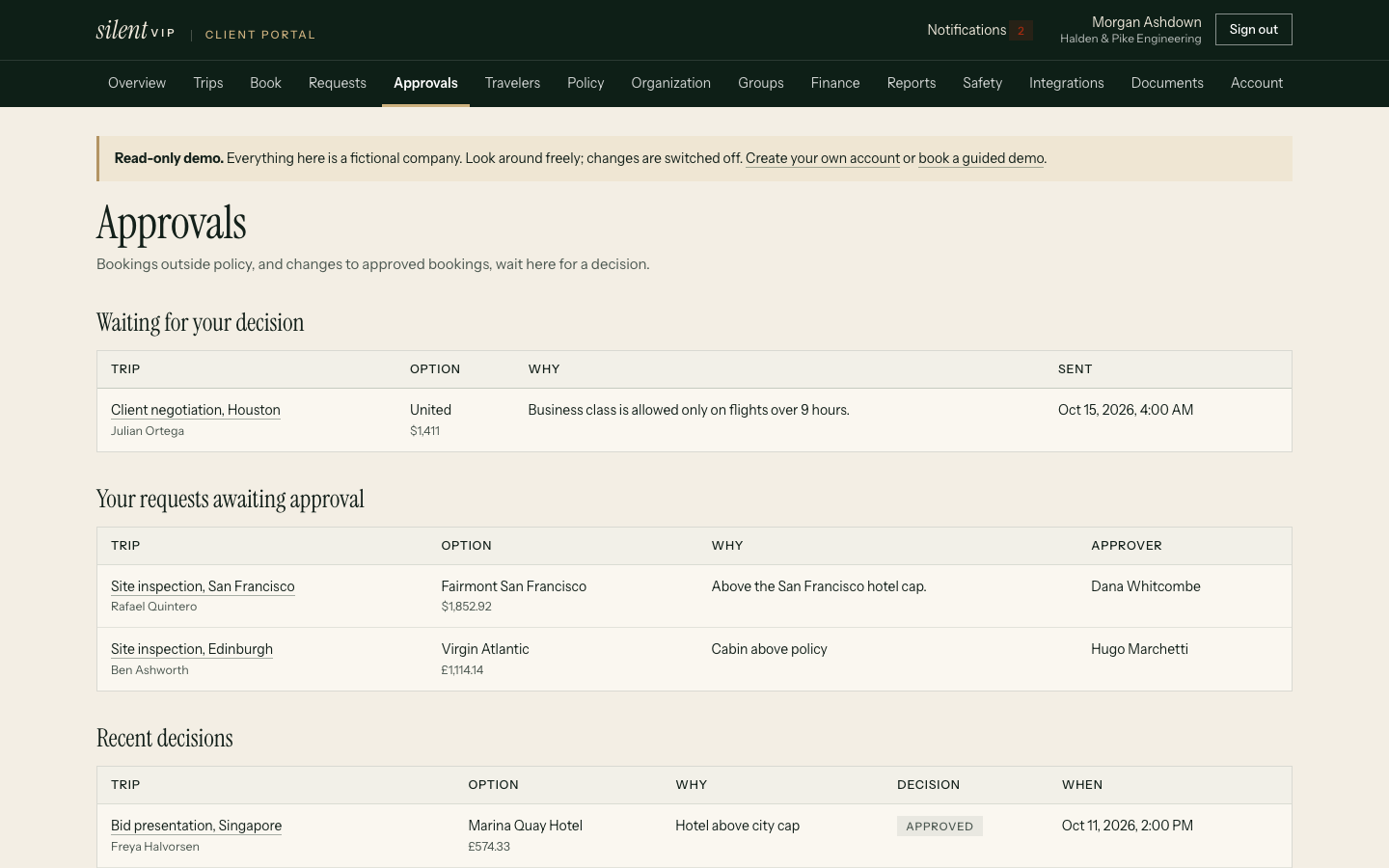This screenshot has width=1389, height=868.
Task: Click Above the San Francisco hotel cap reason
Action: (x=819, y=586)
